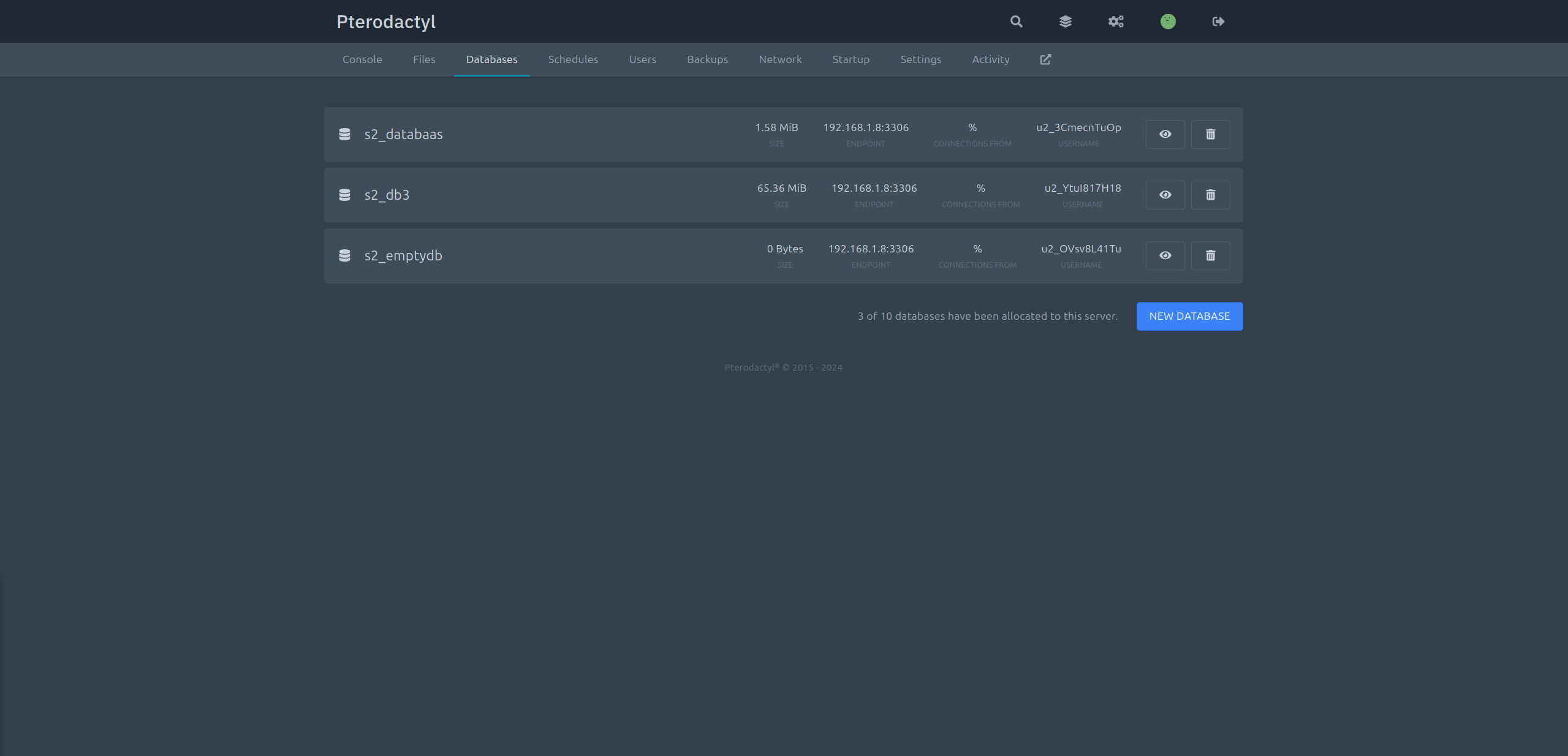1568x756 pixels.
Task: Switch to the Schedules tab
Action: coord(572,59)
